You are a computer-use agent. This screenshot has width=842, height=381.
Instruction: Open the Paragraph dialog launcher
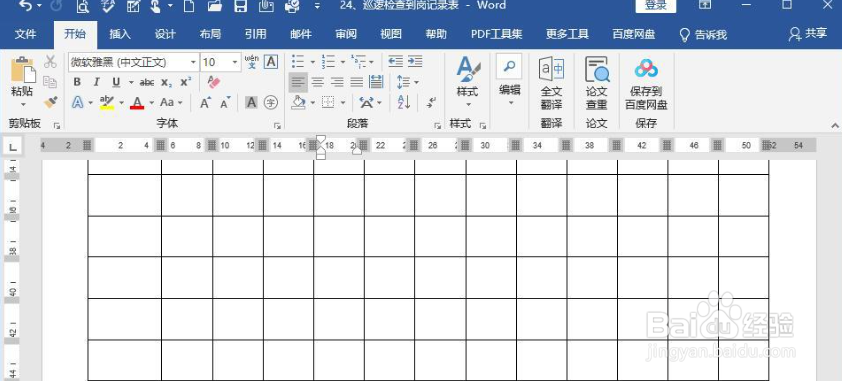[x=438, y=126]
